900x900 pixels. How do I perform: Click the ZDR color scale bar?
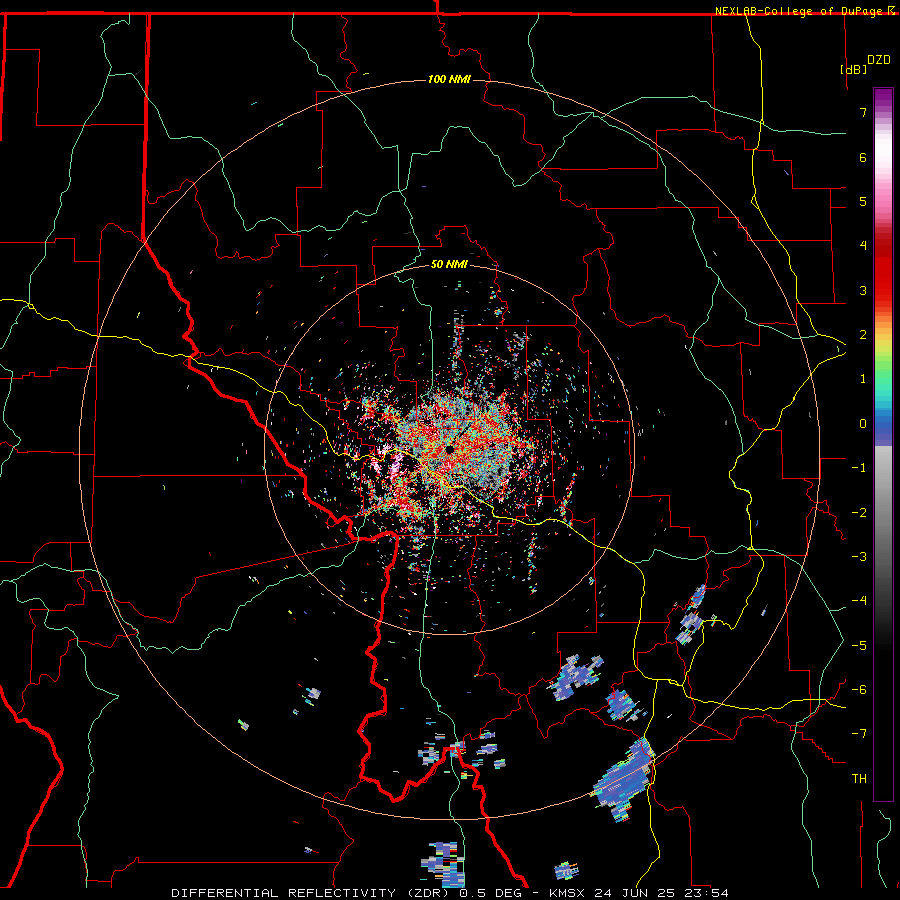883,444
